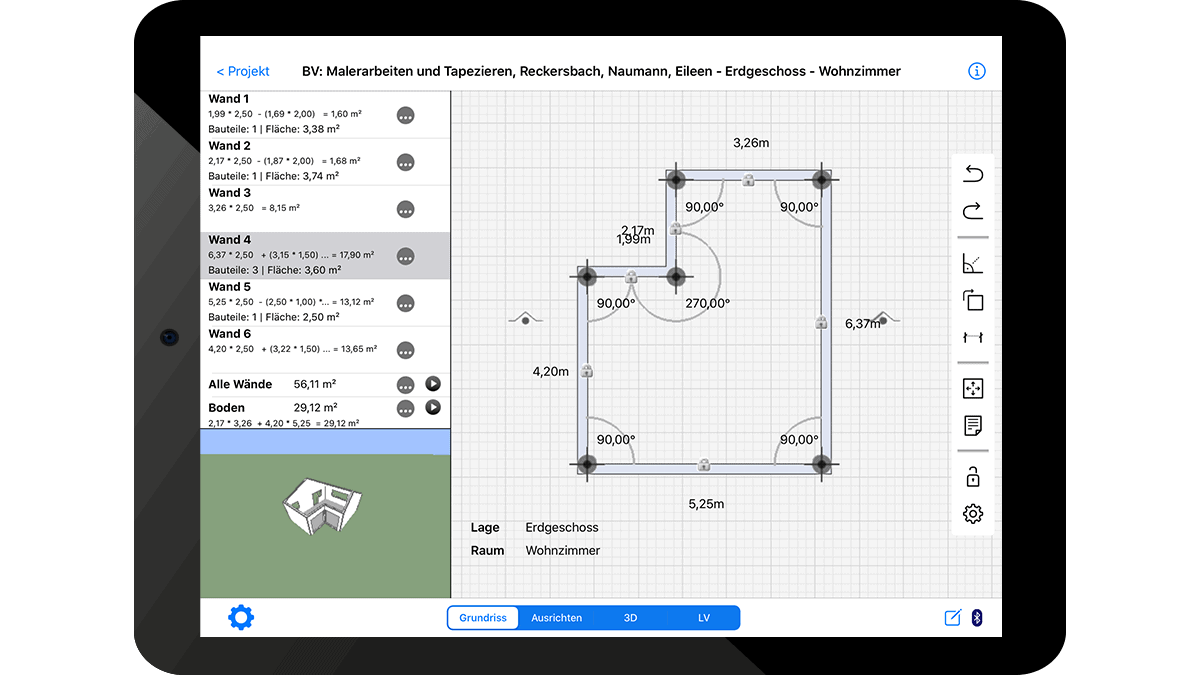The image size is (1200, 675).
Task: Select the 270,00° inner corner node
Action: pos(675,276)
